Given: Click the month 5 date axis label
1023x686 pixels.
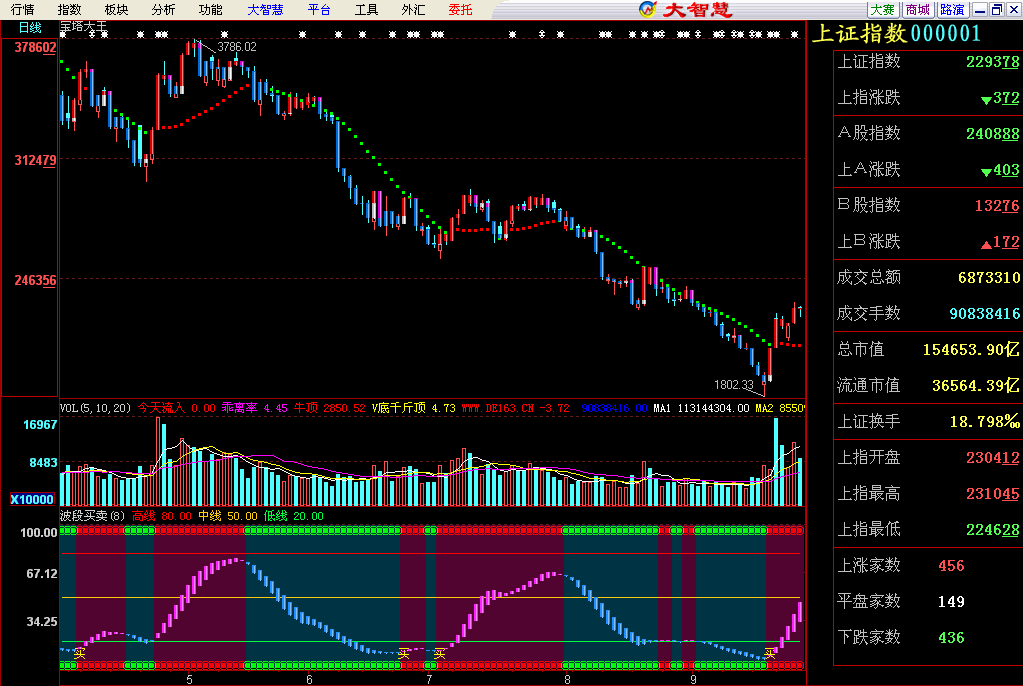Looking at the screenshot, I should coord(189,679).
